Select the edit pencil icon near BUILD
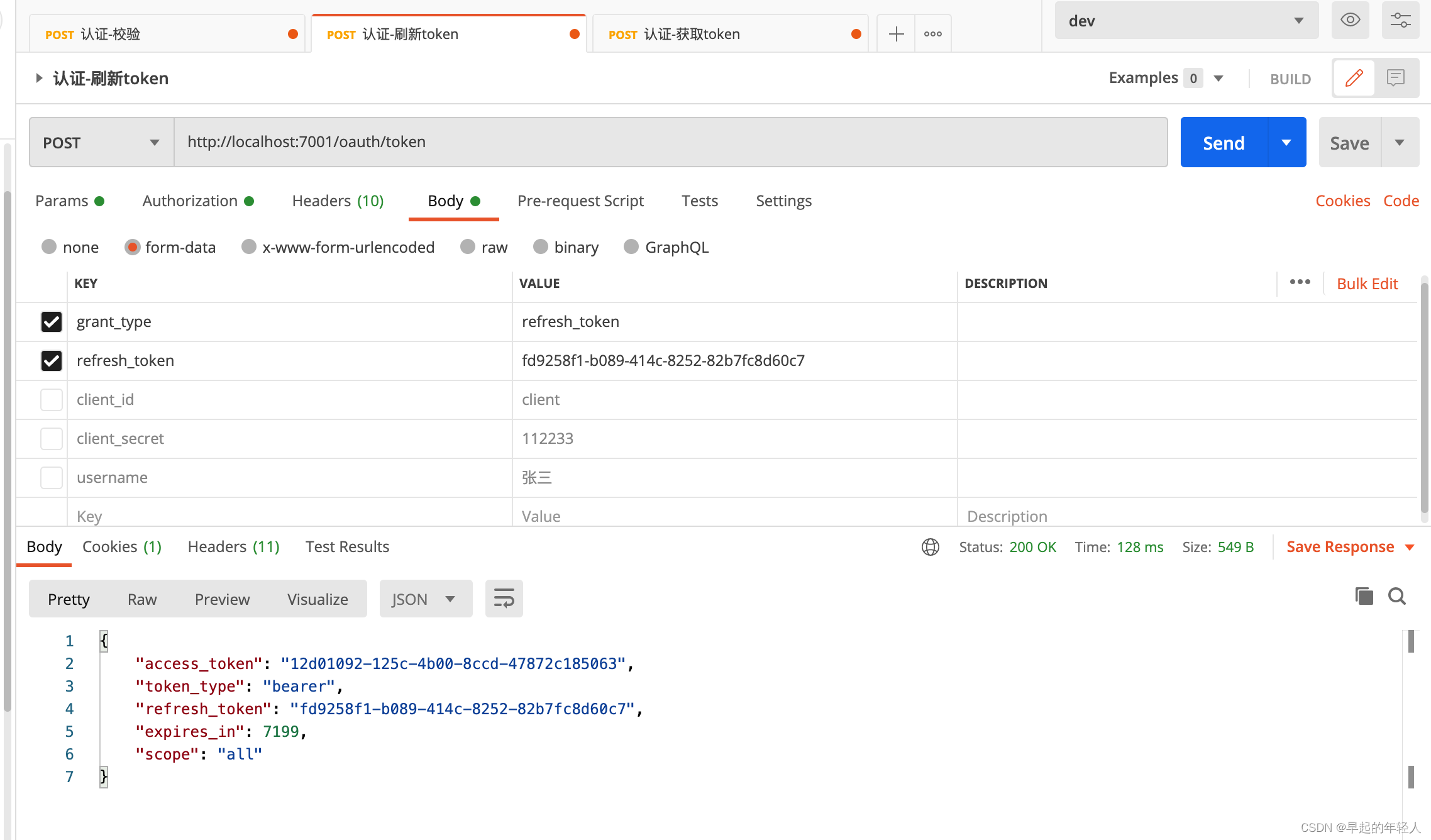Viewport: 1431px width, 840px height. (x=1354, y=77)
